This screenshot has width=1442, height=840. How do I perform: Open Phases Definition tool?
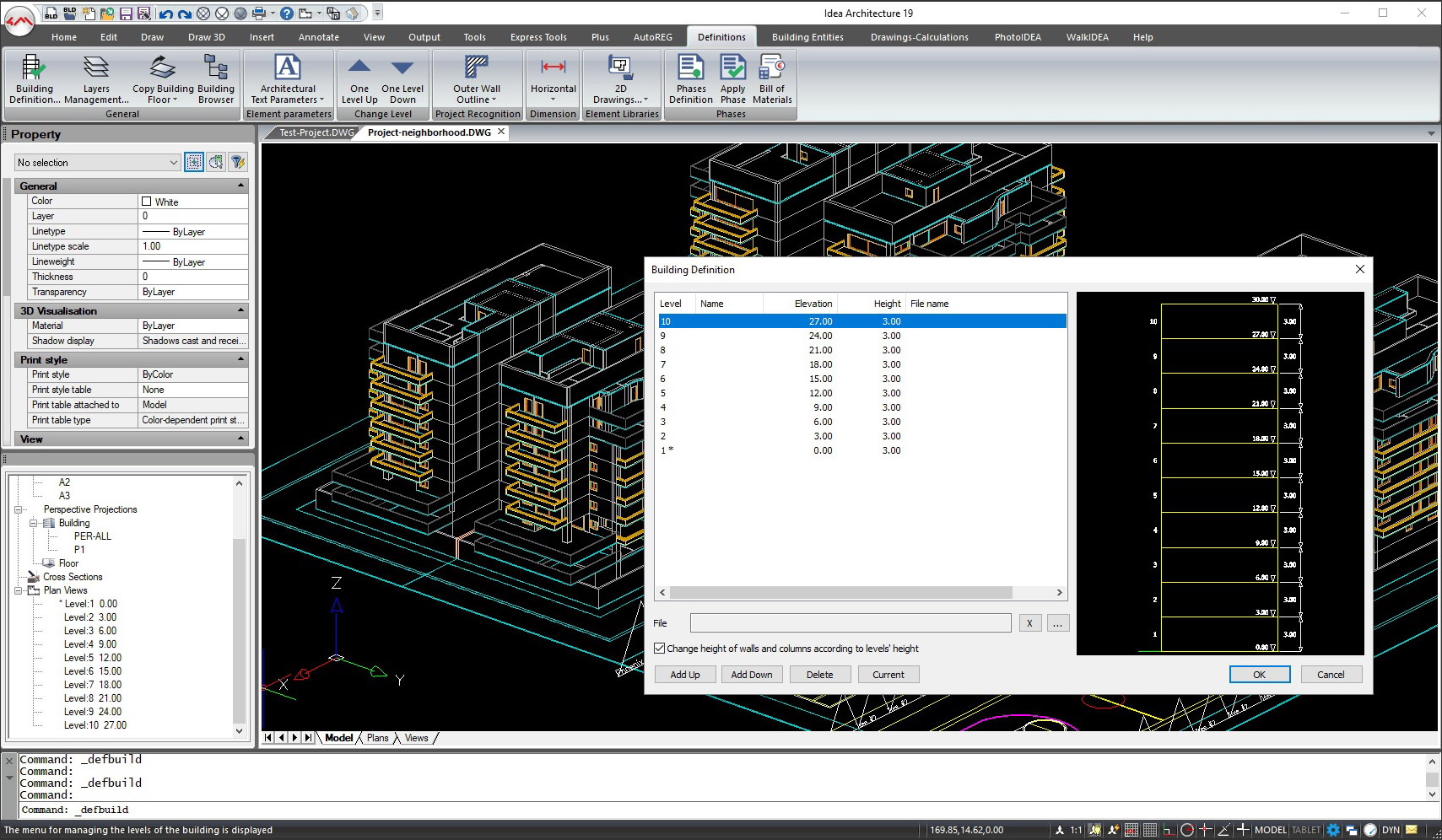[691, 79]
